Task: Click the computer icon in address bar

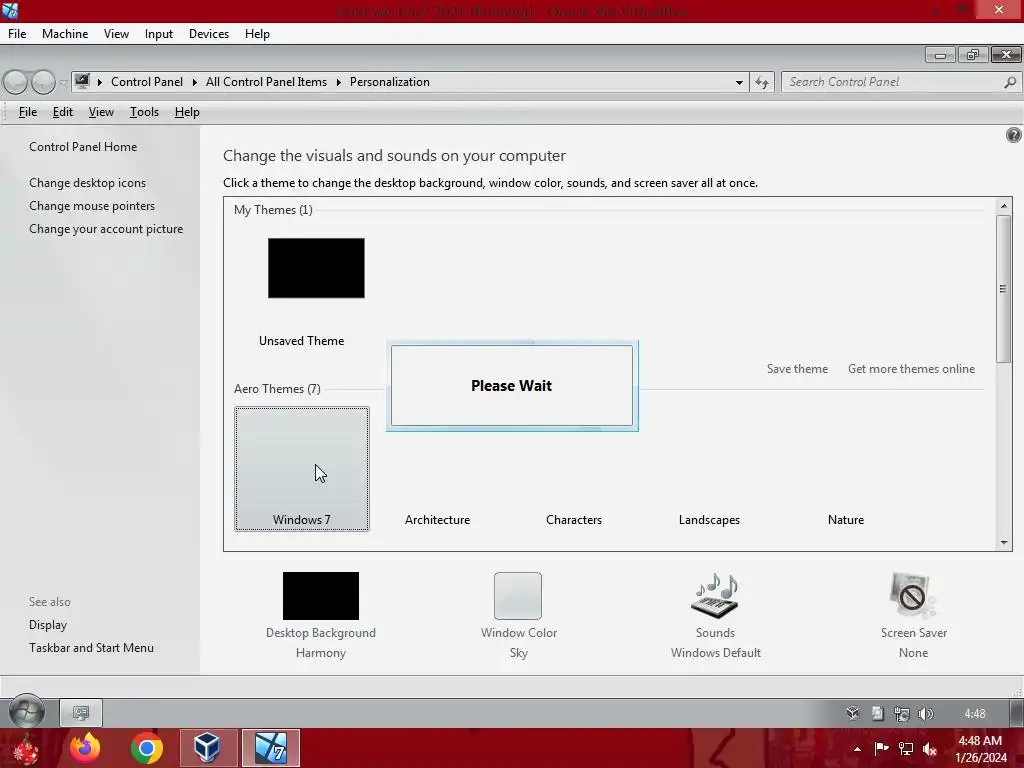Action: tap(82, 82)
